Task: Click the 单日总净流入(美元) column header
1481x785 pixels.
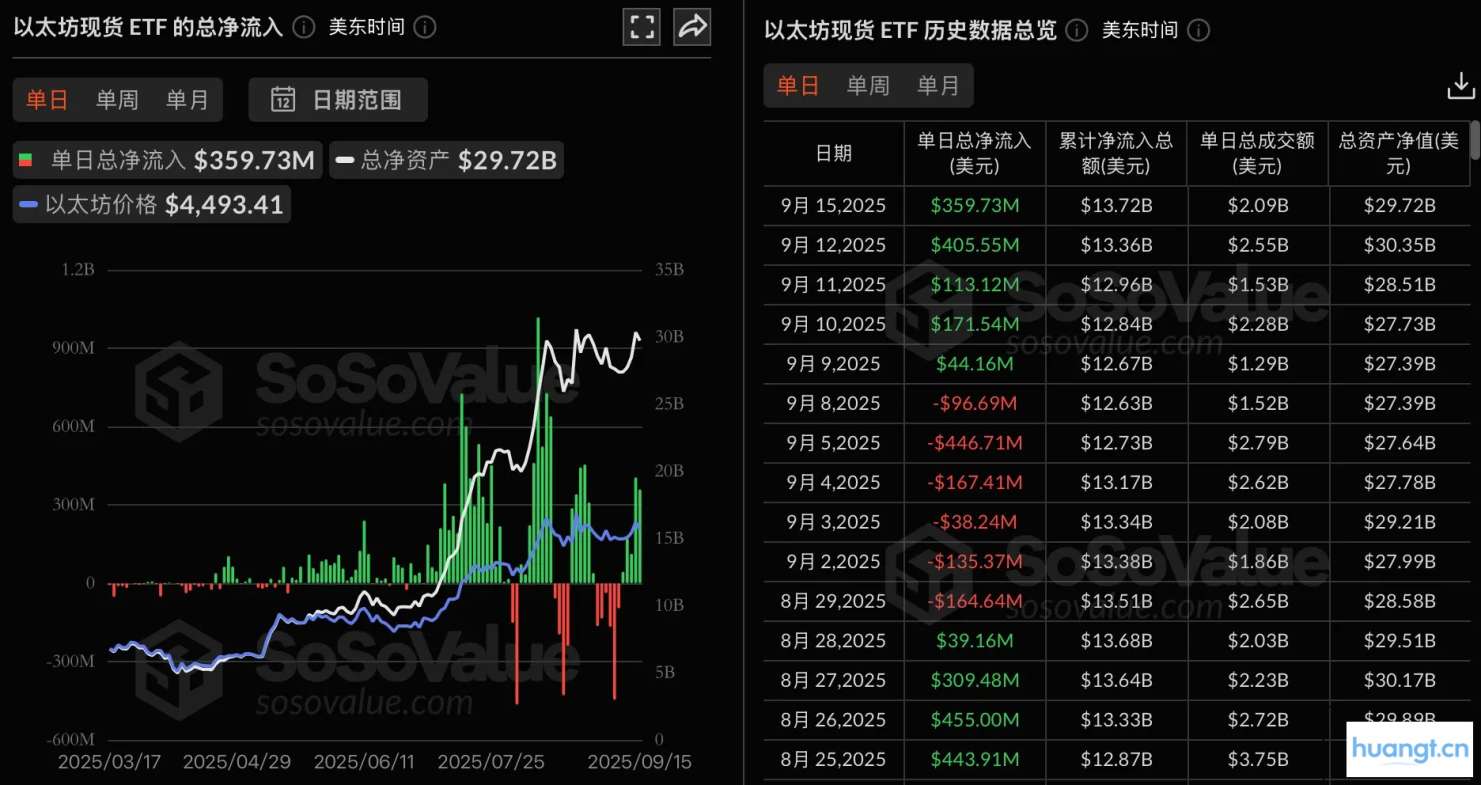Action: click(974, 153)
